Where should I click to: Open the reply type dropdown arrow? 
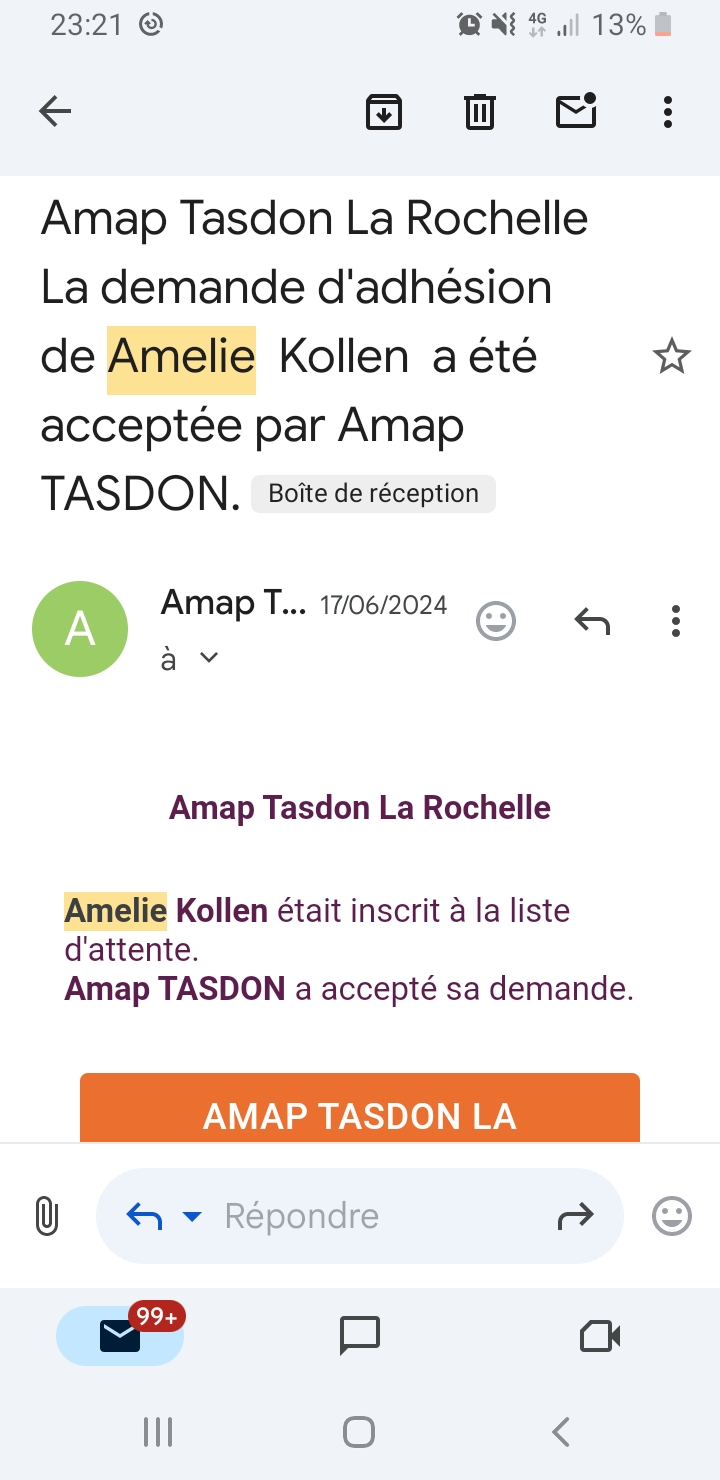pos(191,1216)
